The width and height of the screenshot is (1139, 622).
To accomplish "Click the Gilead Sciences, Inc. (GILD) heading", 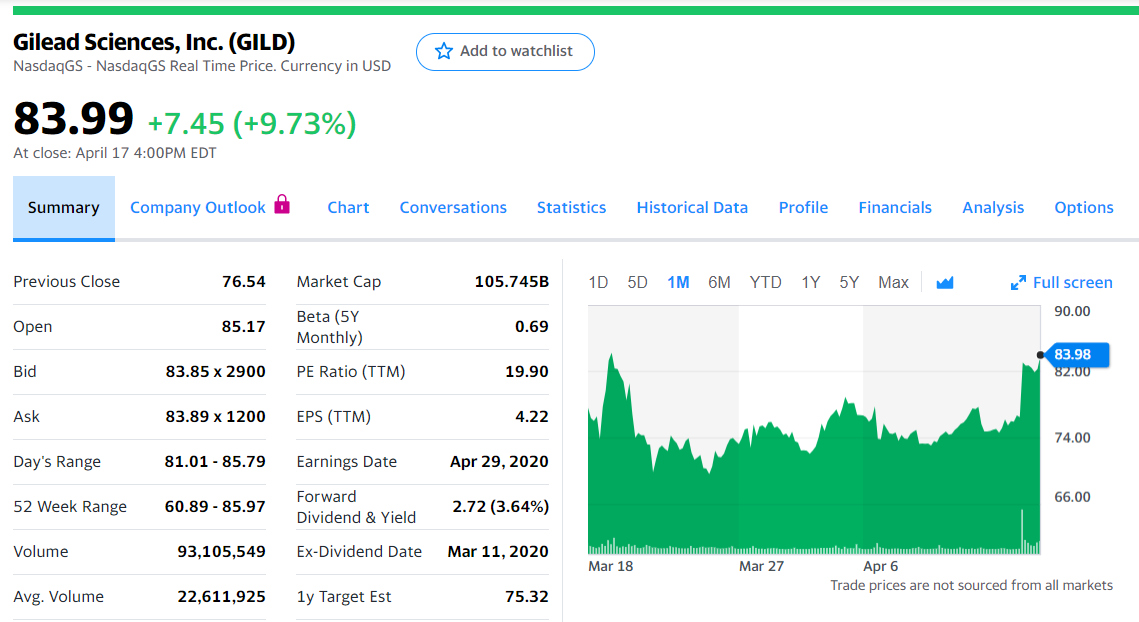I will pyautogui.click(x=154, y=42).
